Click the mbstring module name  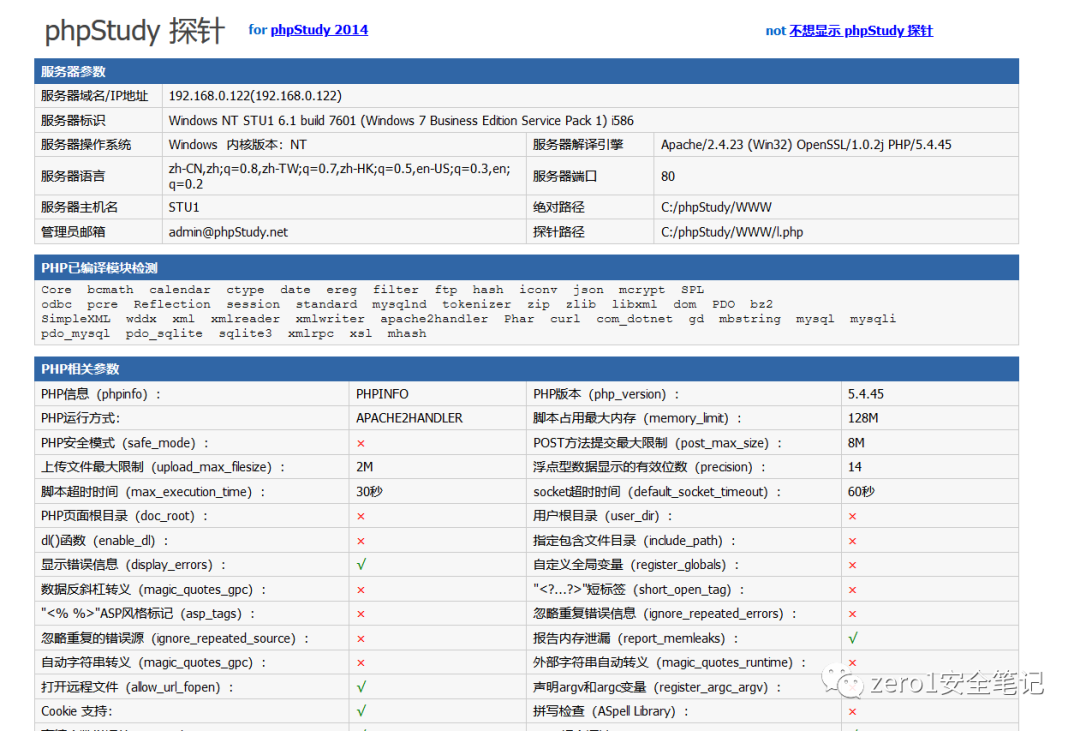(749, 319)
